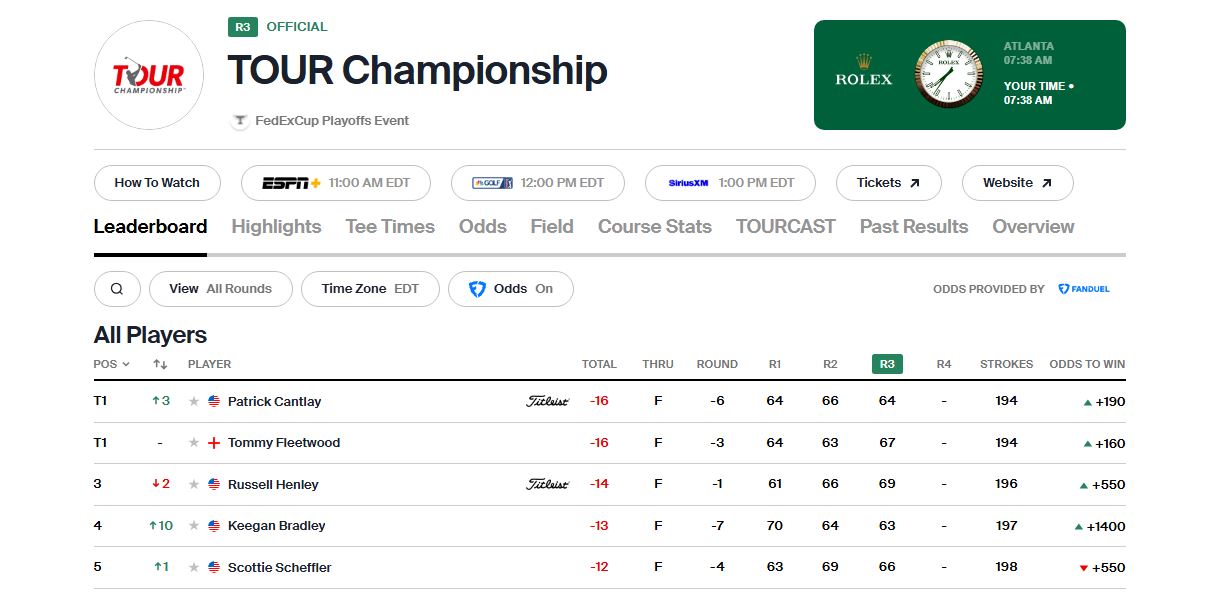Click the FedExCup trophy icon
The height and width of the screenshot is (612, 1210).
point(239,121)
